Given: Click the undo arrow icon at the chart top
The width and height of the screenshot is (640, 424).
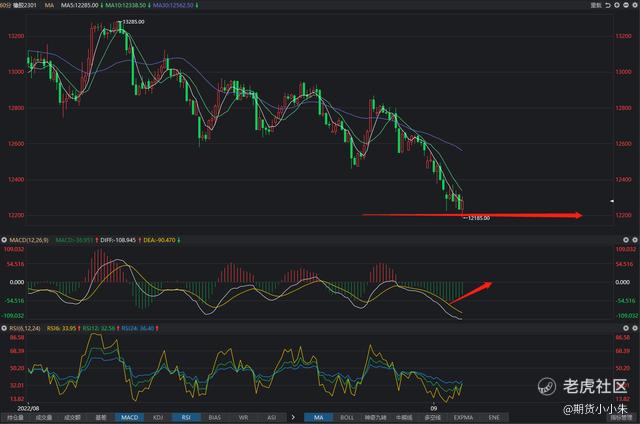Looking at the screenshot, I should point(608,5).
